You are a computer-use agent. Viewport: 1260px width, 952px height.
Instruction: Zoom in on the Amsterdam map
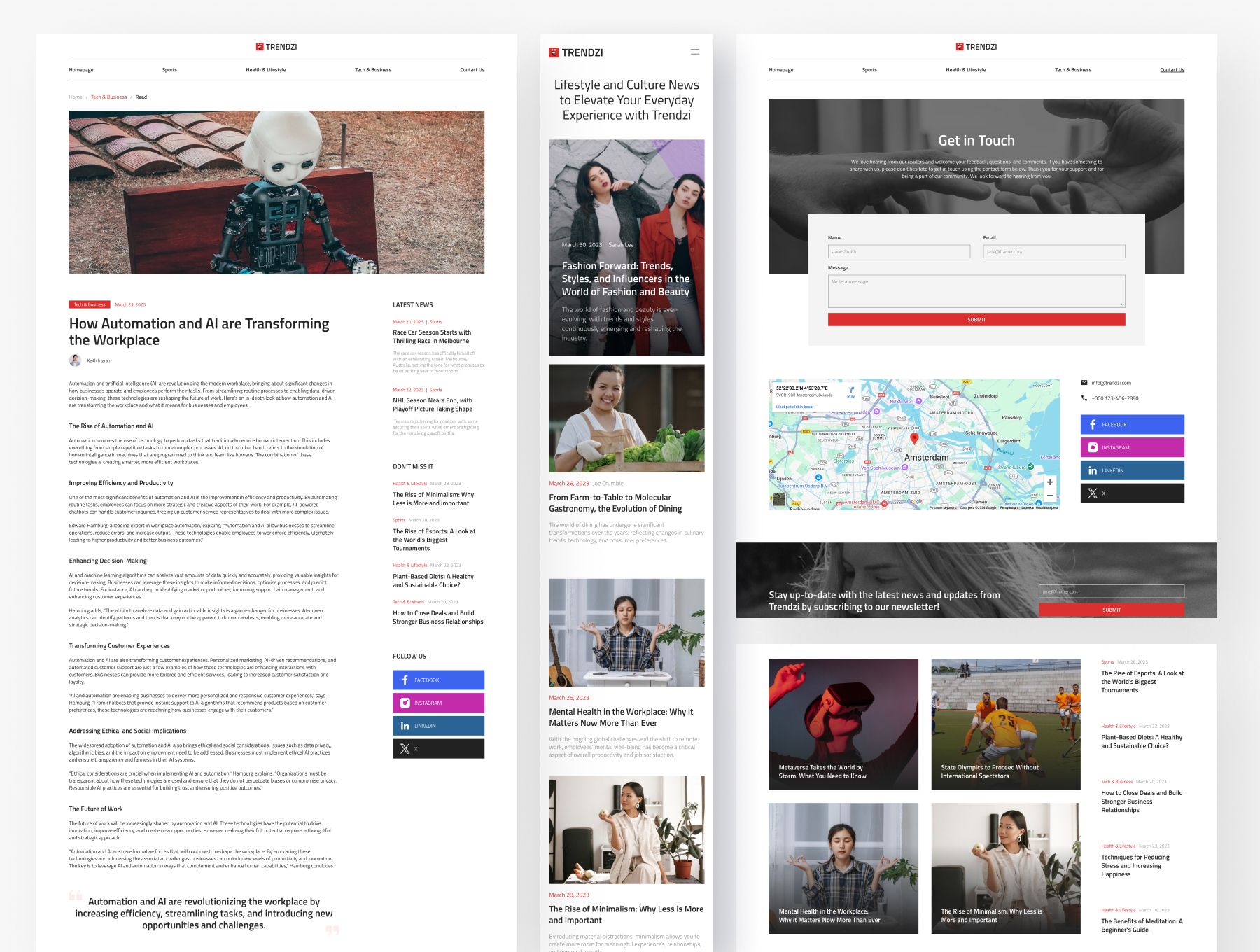pos(1049,482)
